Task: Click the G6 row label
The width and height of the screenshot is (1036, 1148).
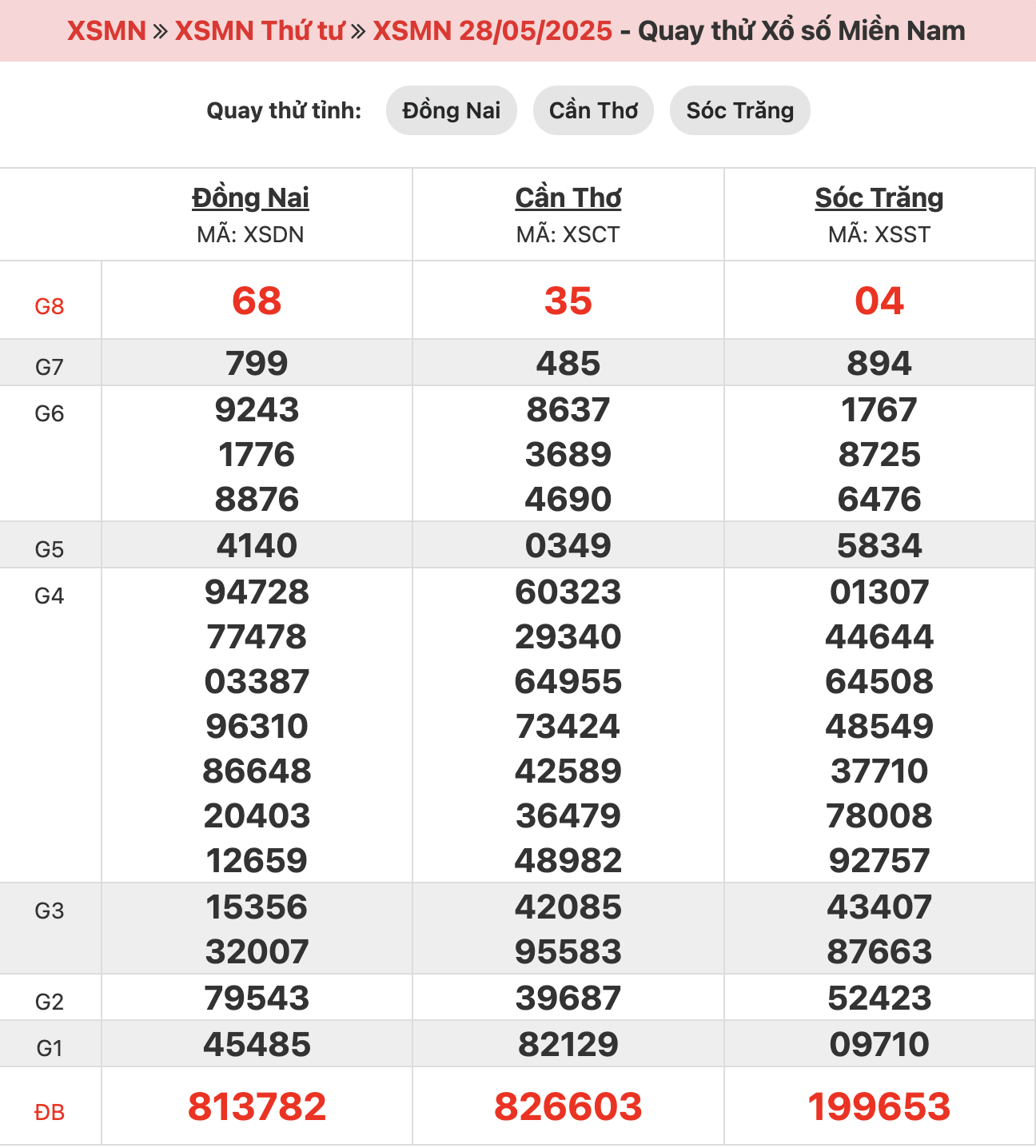Action: (50, 413)
